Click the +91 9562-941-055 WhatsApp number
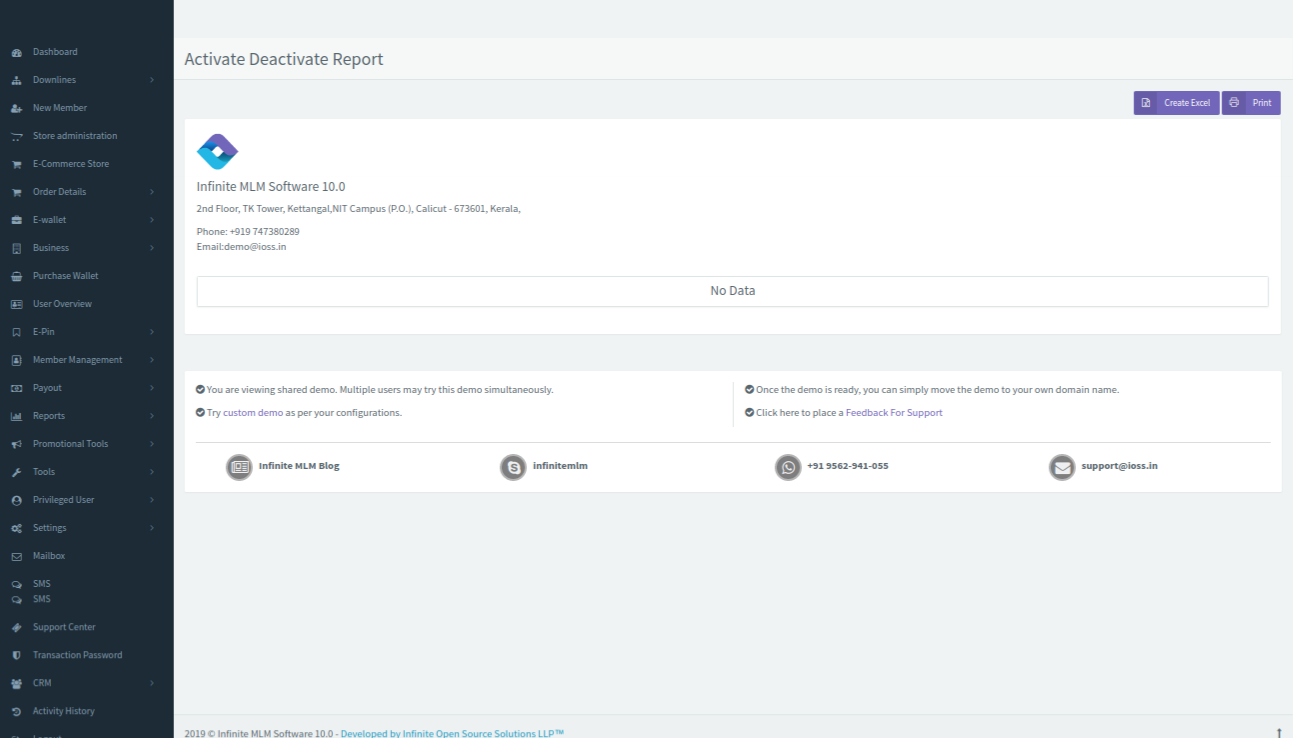 (848, 466)
